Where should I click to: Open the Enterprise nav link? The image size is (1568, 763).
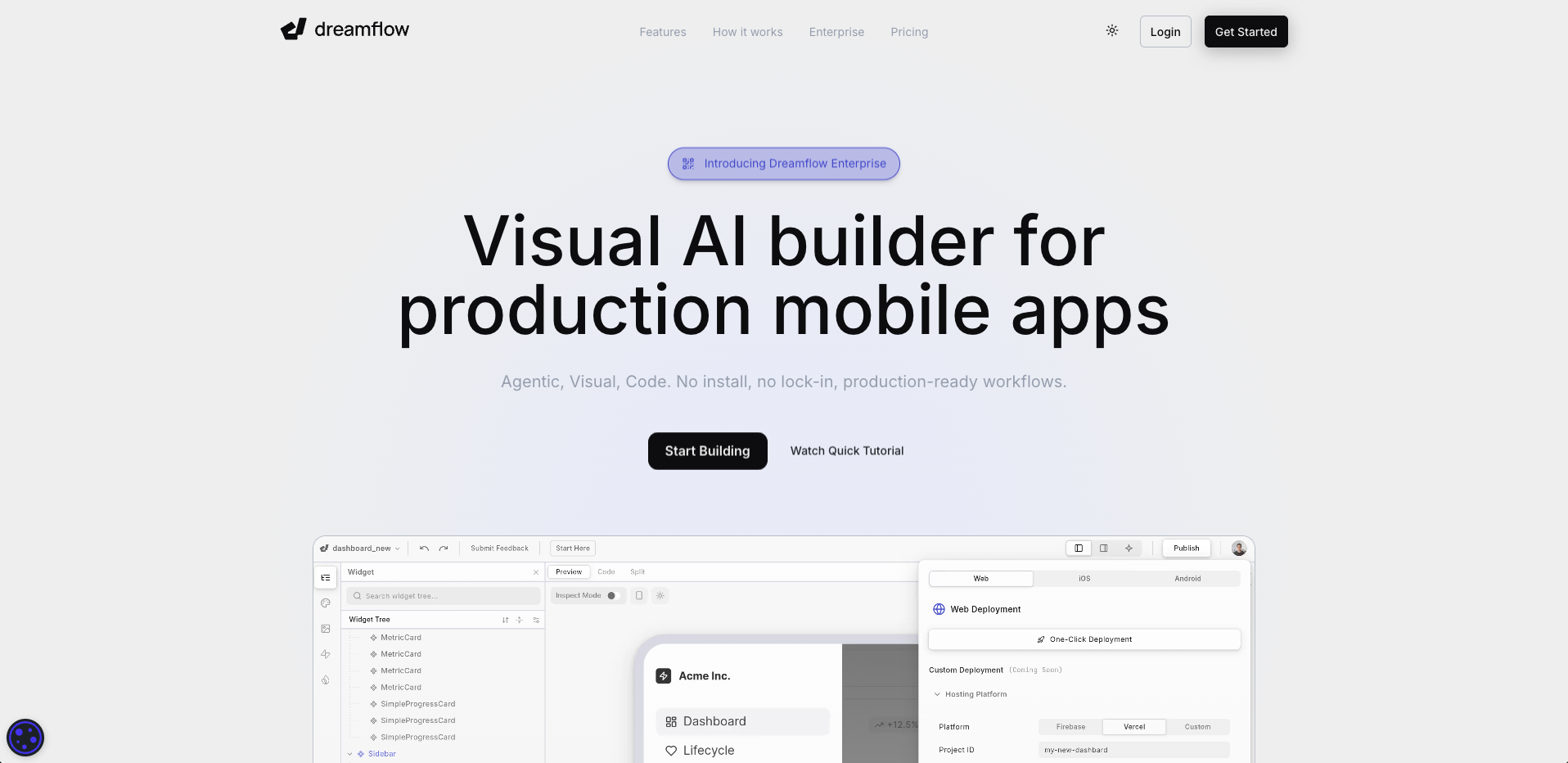(x=836, y=32)
